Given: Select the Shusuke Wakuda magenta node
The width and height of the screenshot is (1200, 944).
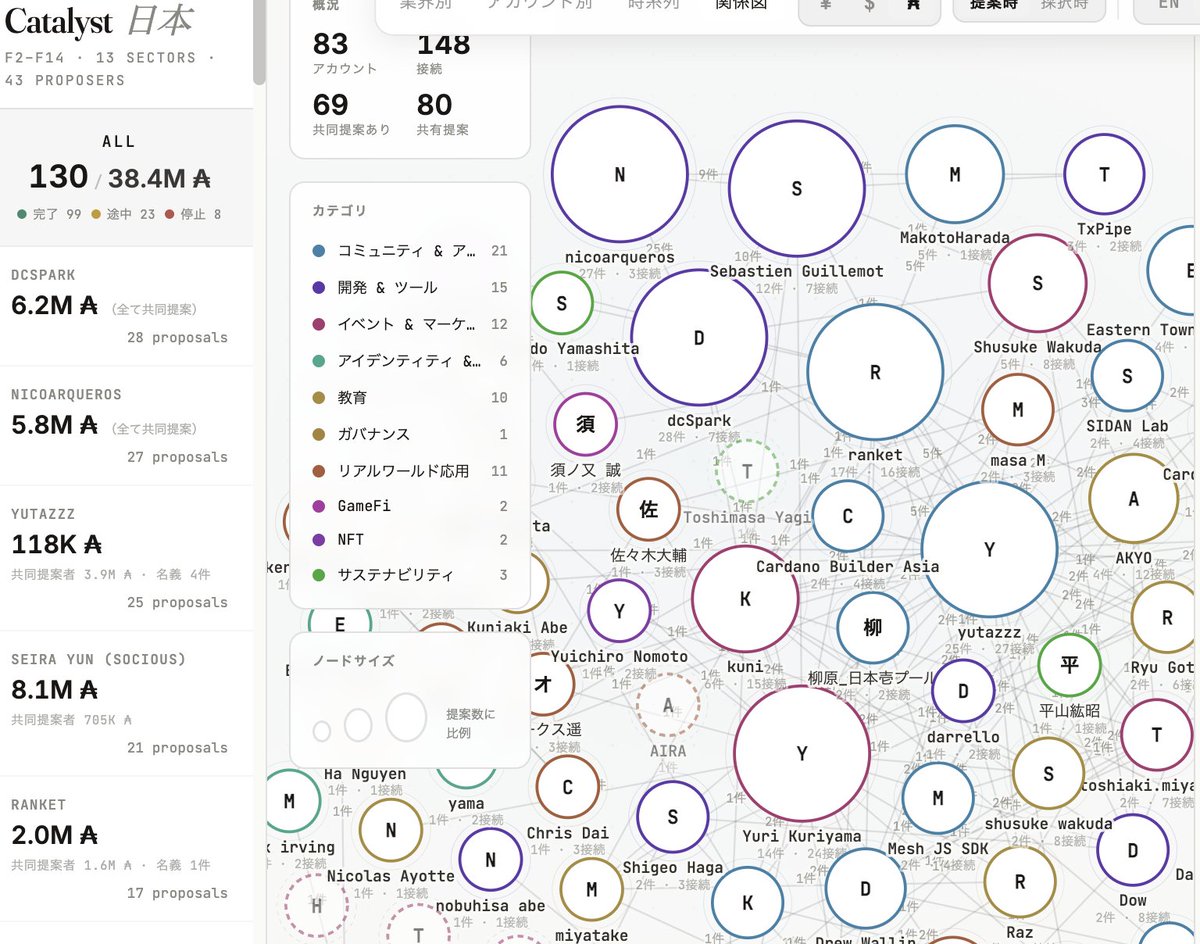Looking at the screenshot, I should (1037, 283).
